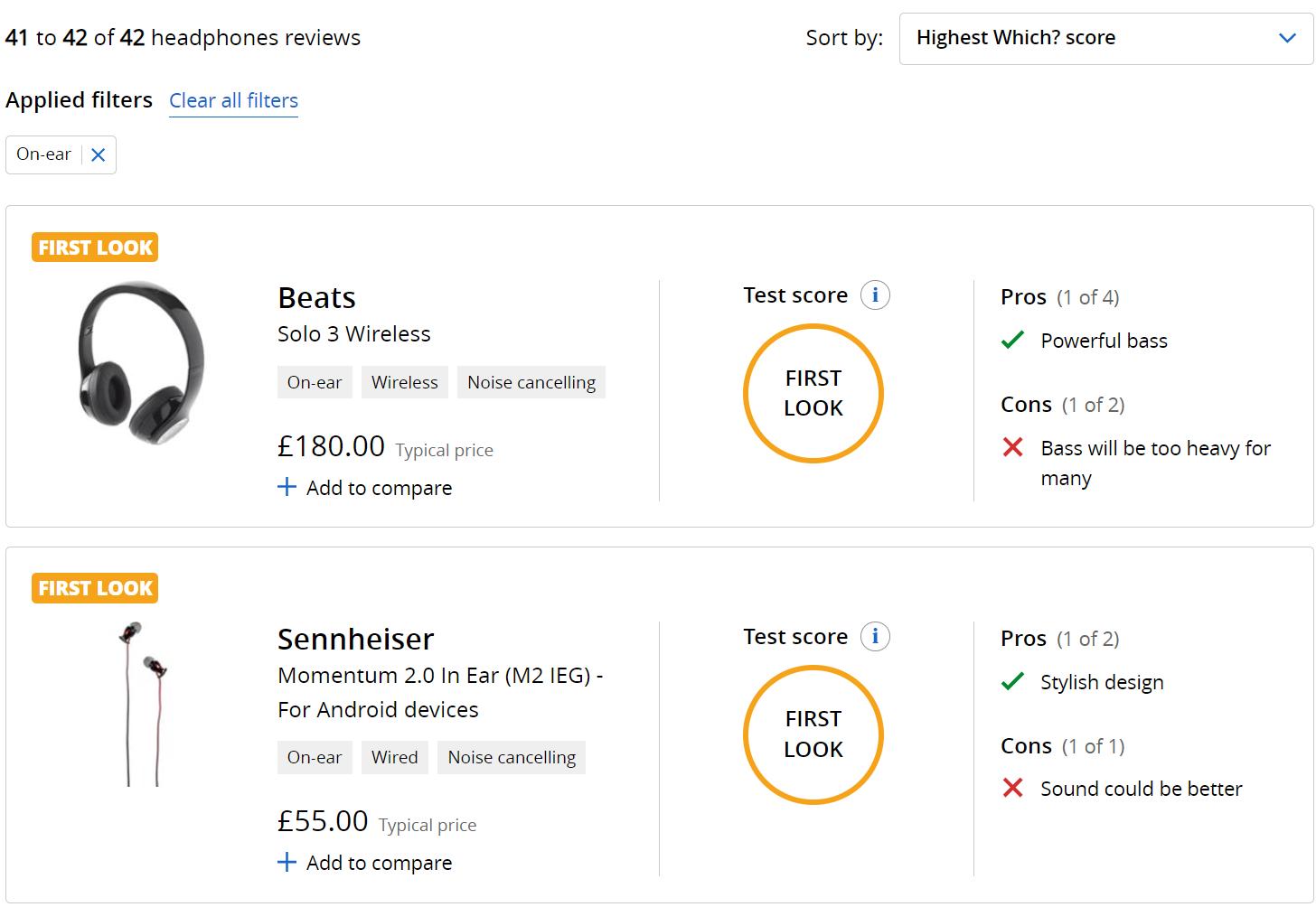This screenshot has height=907, width=1316.
Task: Click Clear all filters link
Action: click(x=233, y=100)
